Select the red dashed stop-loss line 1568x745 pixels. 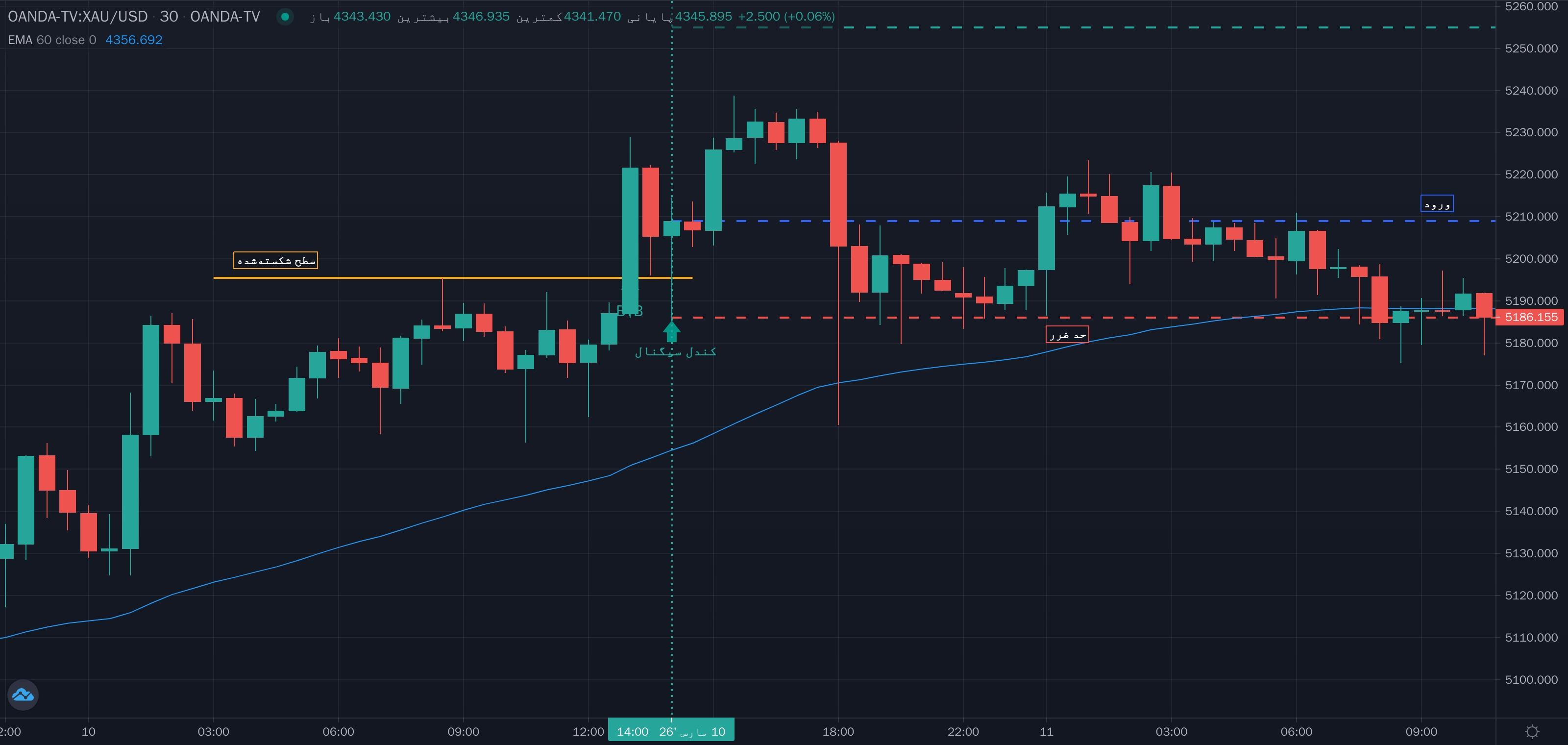point(1083,317)
